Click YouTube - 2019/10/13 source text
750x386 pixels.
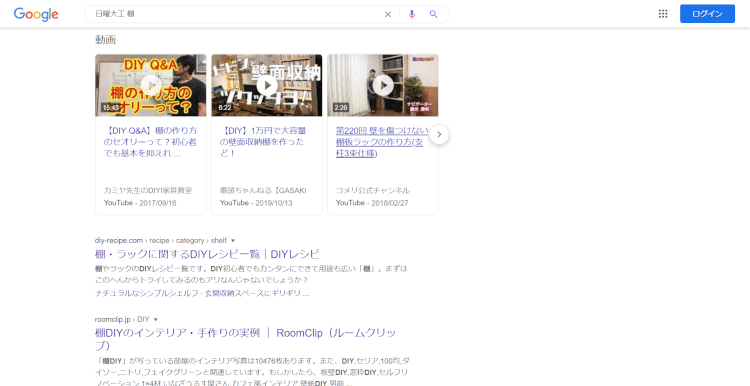[x=256, y=203]
